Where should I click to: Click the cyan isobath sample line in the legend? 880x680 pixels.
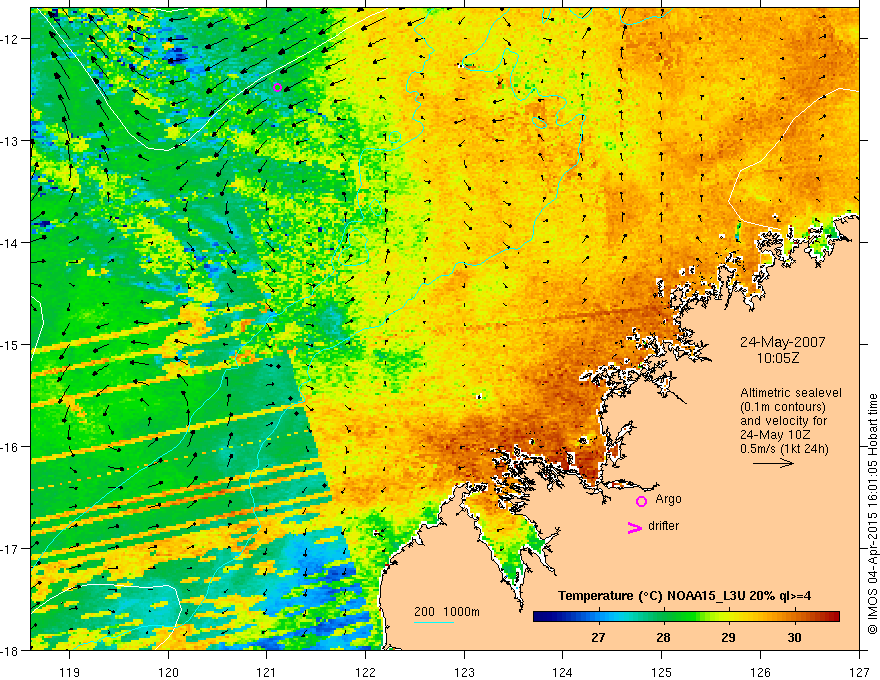(x=434, y=622)
